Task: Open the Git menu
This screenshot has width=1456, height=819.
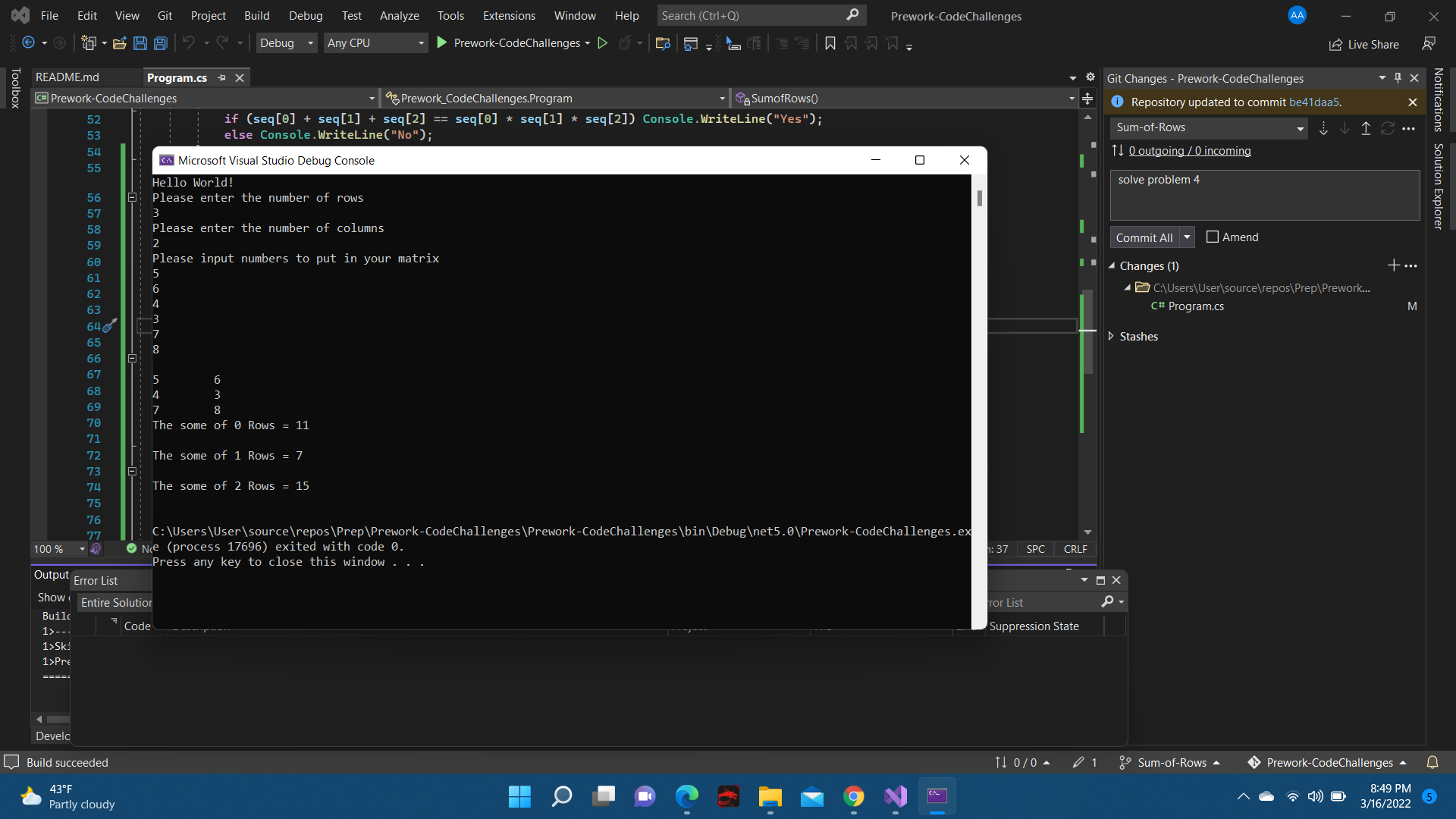Action: pos(164,15)
